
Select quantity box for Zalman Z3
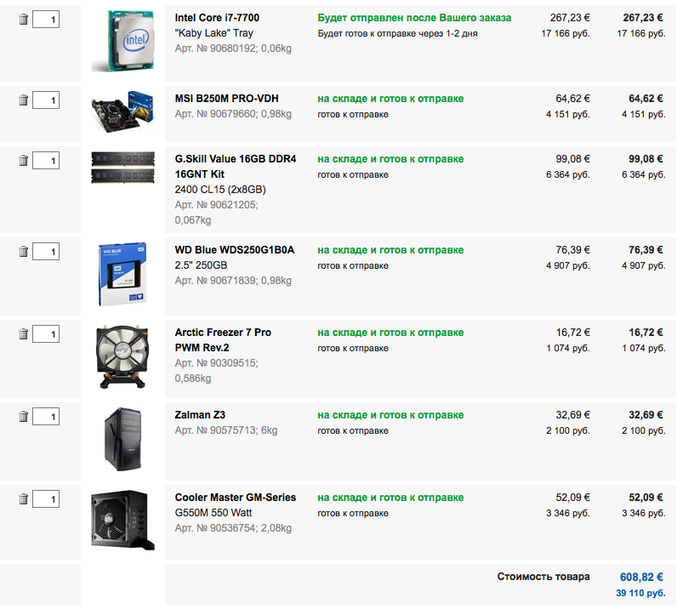[x=46, y=417]
